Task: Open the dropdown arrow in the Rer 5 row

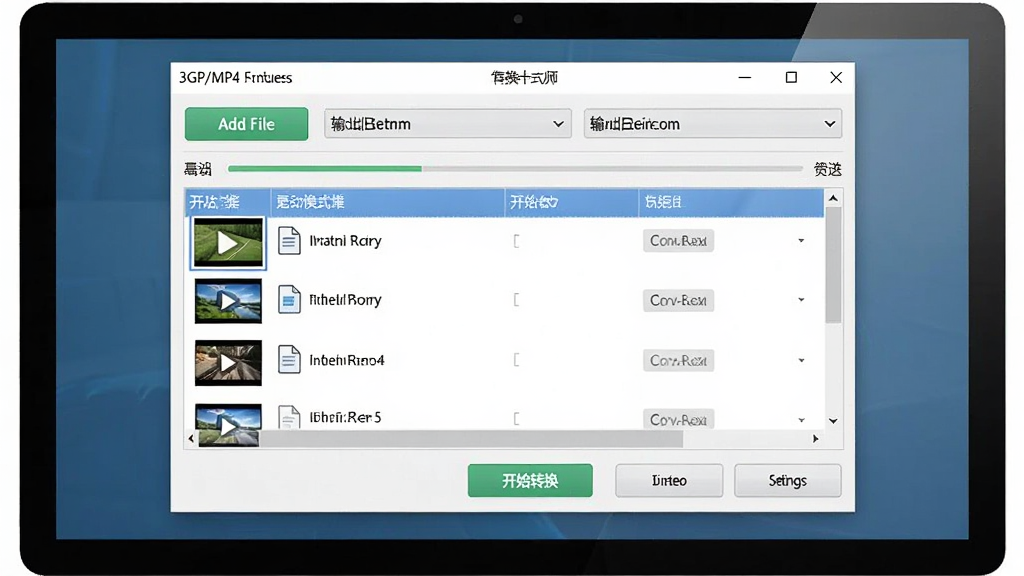Action: click(x=801, y=420)
